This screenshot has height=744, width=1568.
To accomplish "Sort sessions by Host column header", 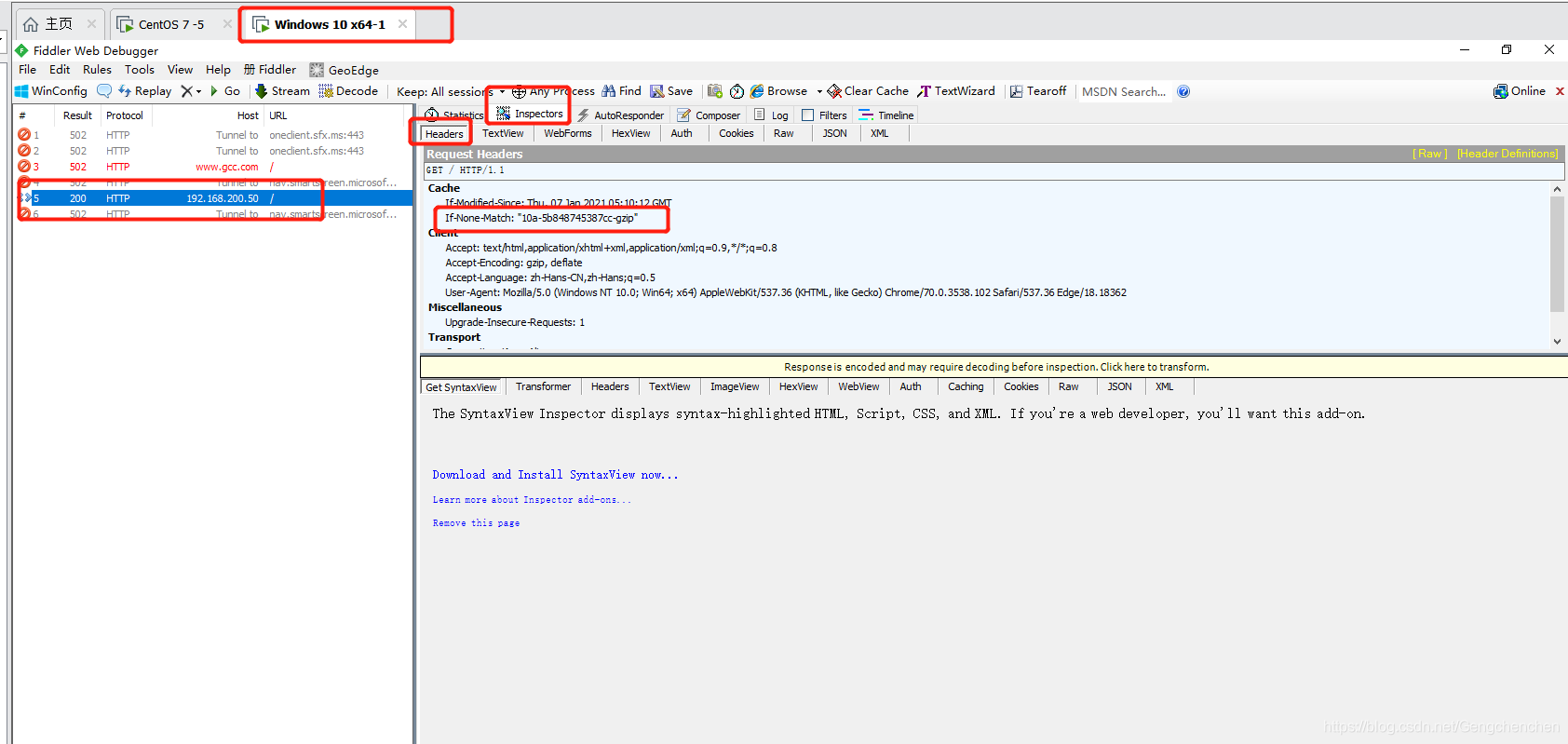I will coord(208,115).
